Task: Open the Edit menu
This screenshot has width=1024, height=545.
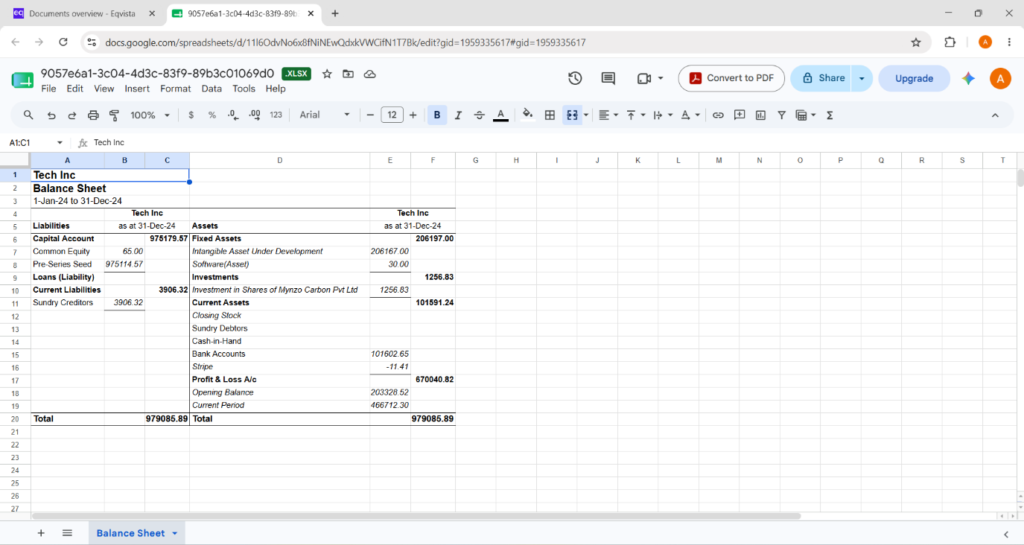Action: click(74, 89)
